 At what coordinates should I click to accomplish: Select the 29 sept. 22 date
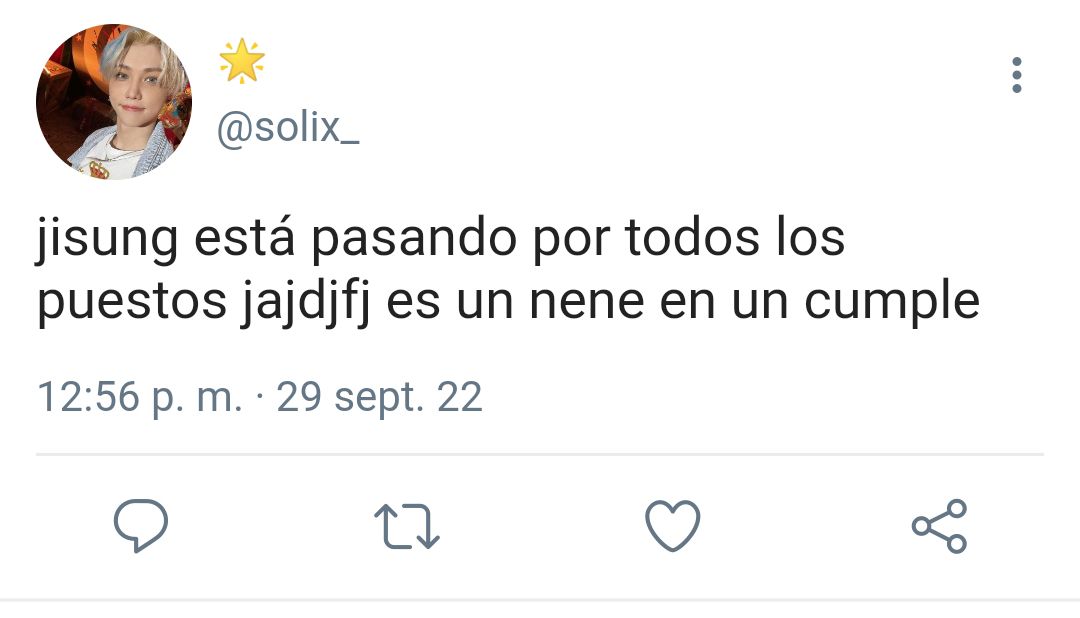click(380, 398)
